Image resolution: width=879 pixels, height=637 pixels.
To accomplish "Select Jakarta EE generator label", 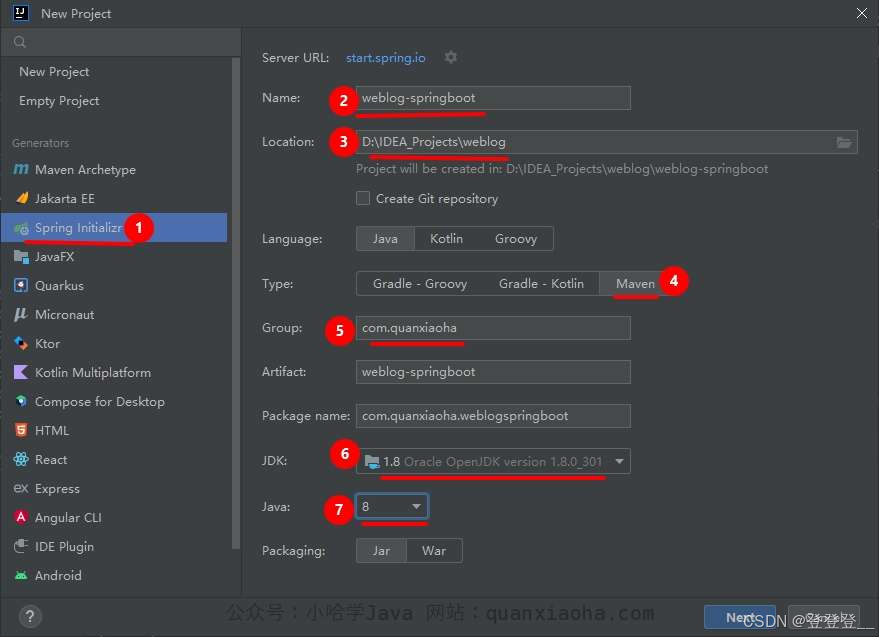I will pyautogui.click(x=64, y=199).
